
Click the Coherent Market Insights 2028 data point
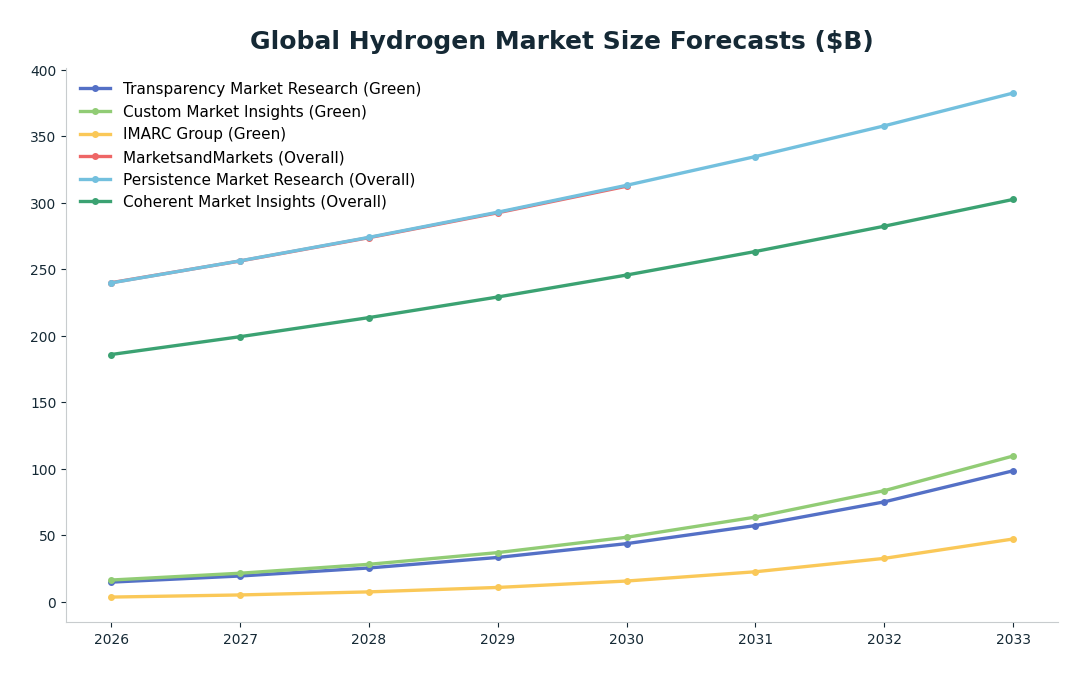369,318
